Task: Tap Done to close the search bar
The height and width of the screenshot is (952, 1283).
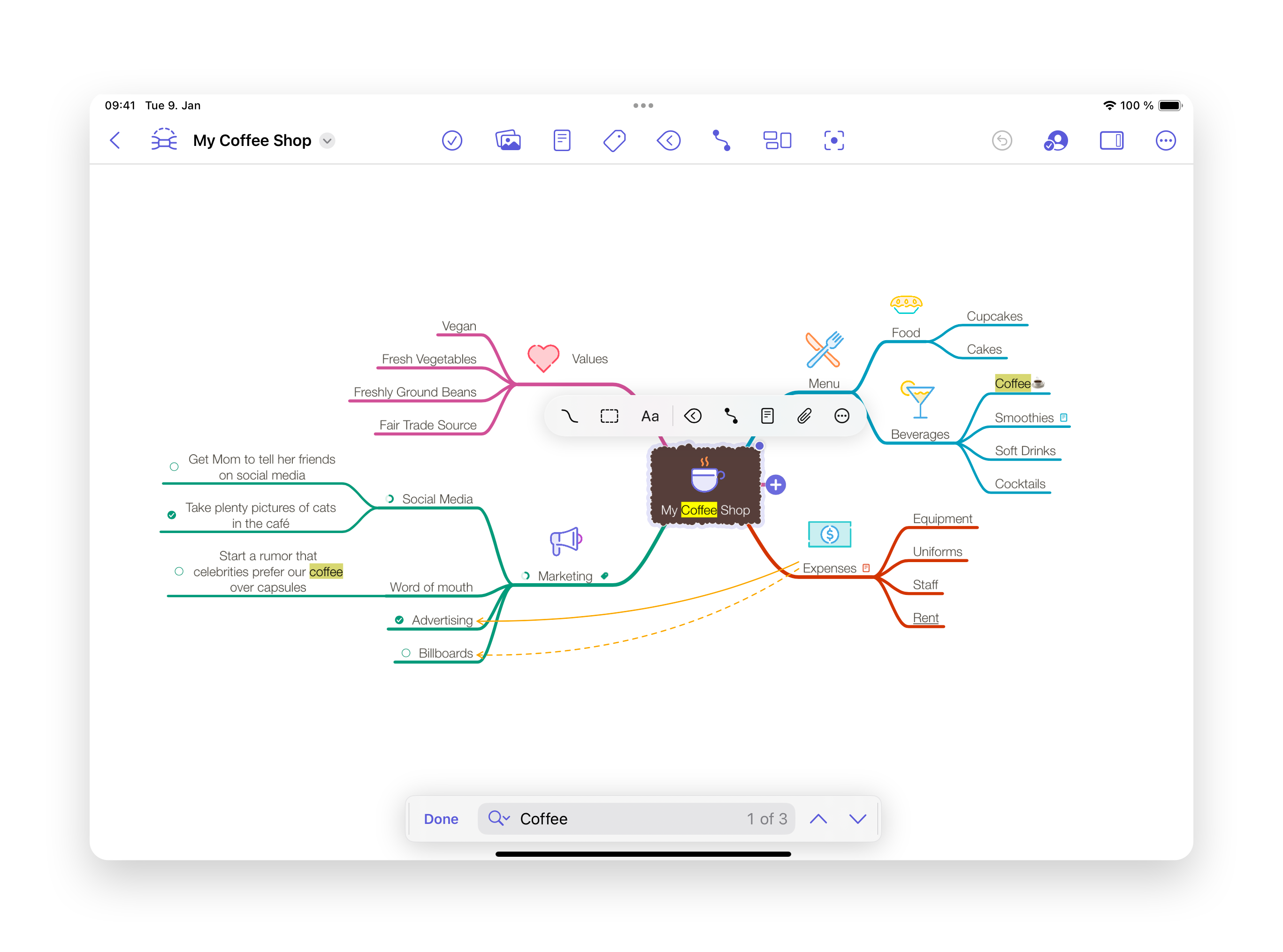Action: pyautogui.click(x=441, y=818)
